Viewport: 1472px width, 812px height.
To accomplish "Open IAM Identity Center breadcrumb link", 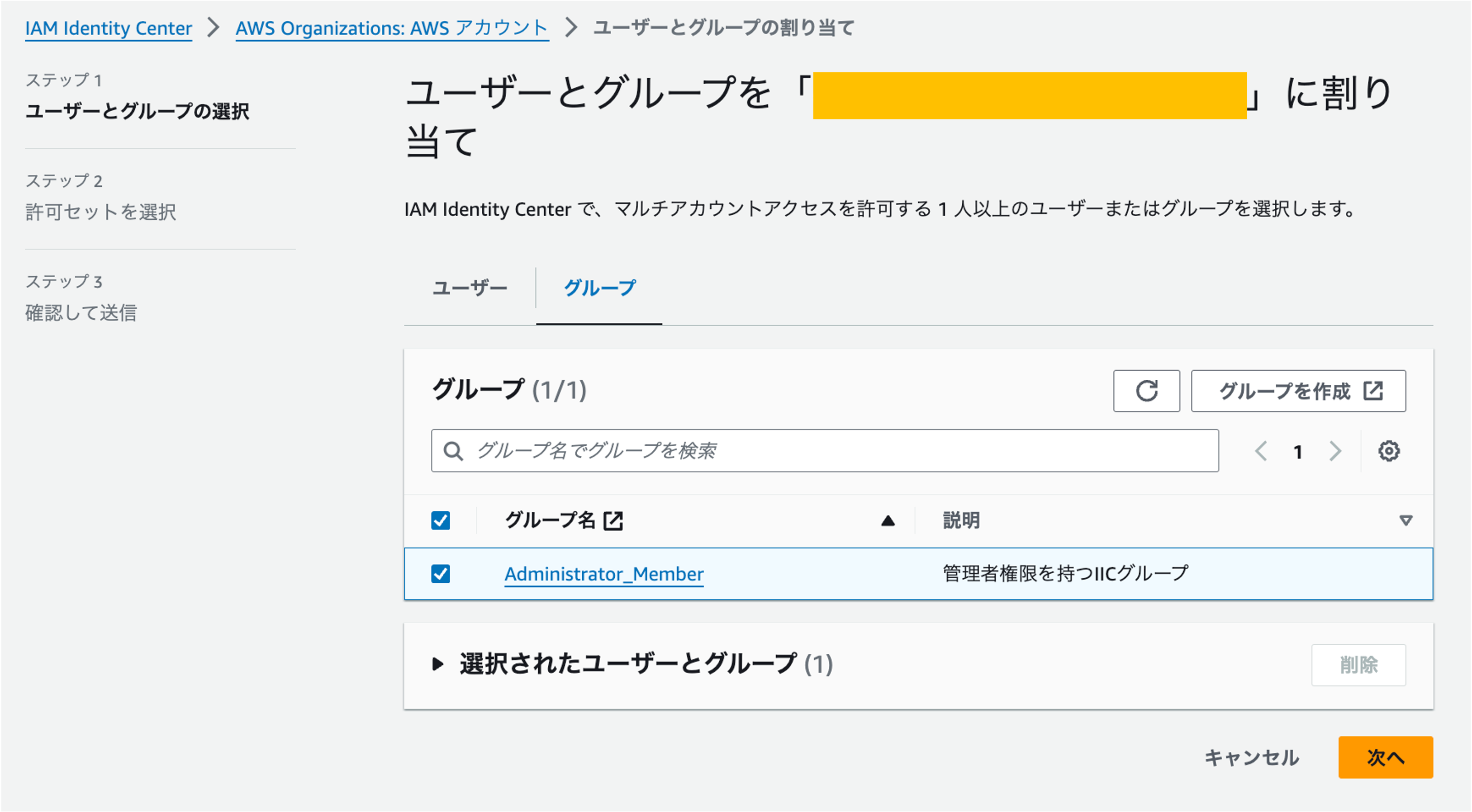I will [x=109, y=28].
